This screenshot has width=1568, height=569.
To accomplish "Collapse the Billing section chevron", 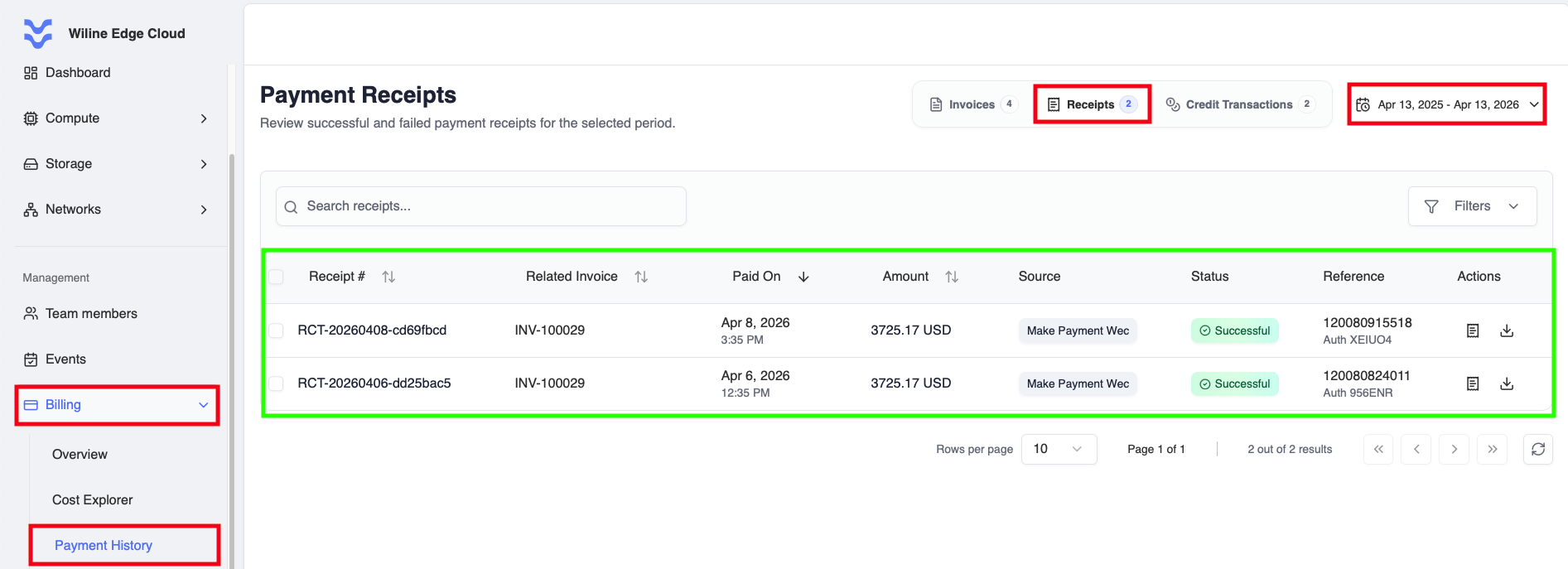I will 204,405.
